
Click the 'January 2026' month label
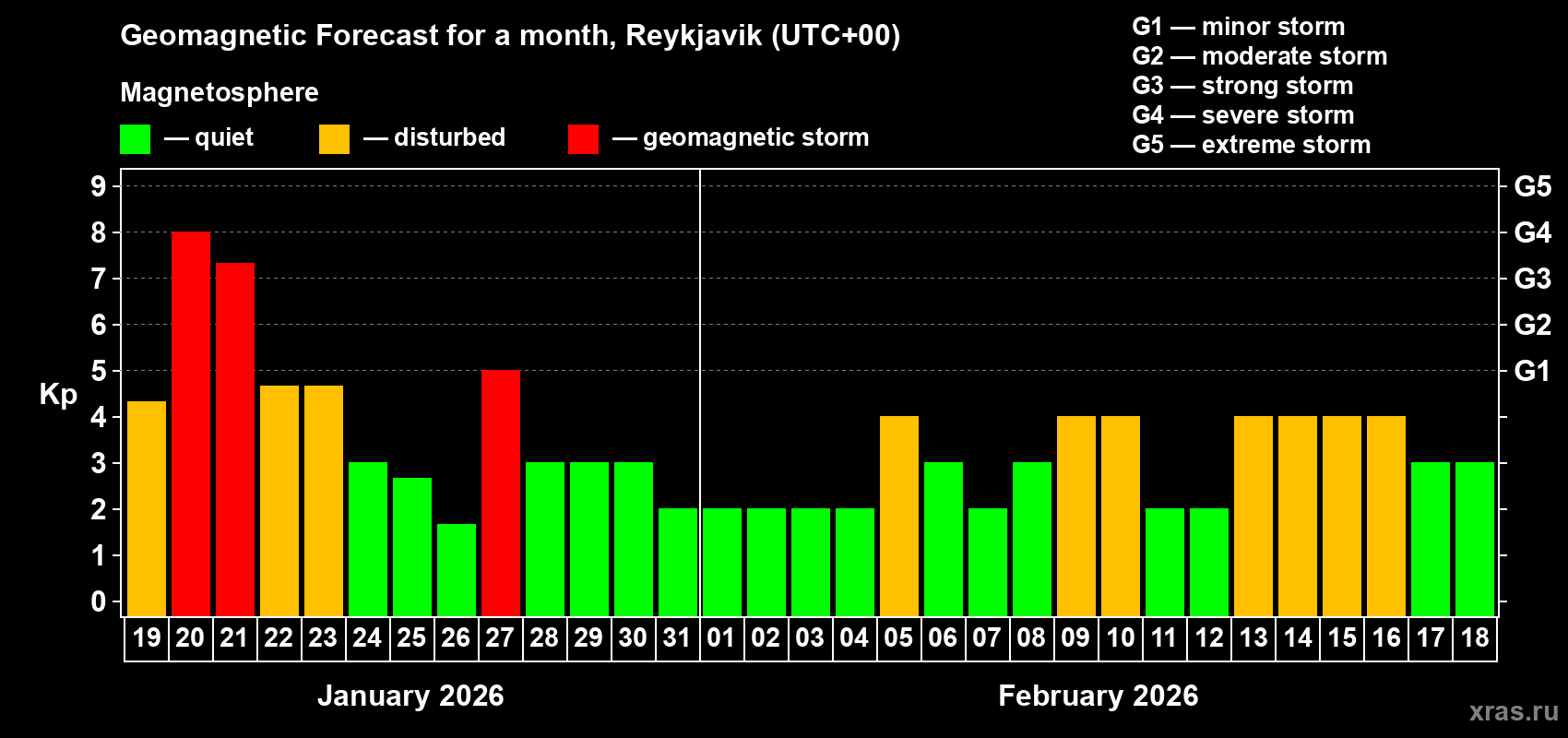tap(410, 696)
